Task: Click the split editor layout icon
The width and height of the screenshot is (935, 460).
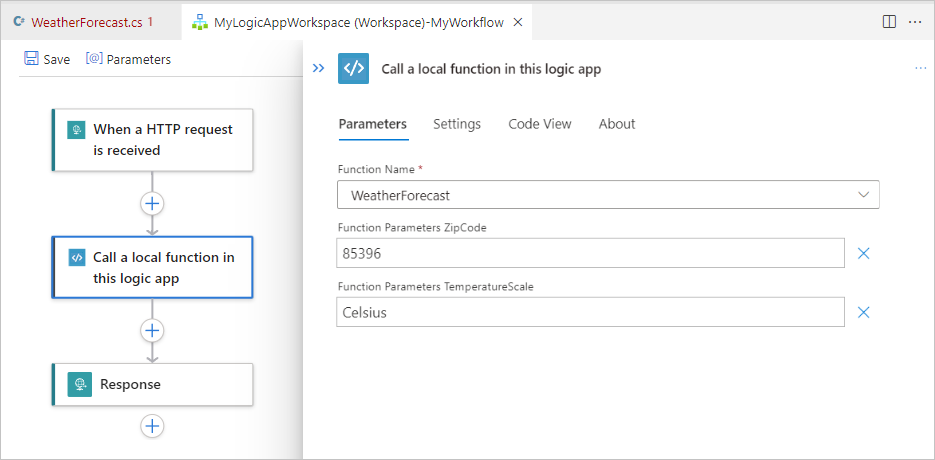Action: (889, 21)
